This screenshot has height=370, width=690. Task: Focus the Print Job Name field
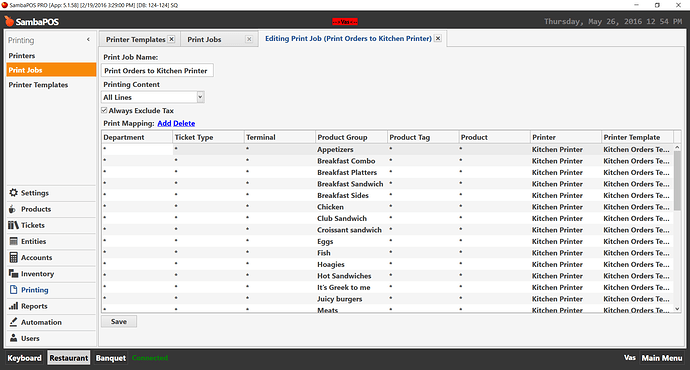click(x=157, y=70)
